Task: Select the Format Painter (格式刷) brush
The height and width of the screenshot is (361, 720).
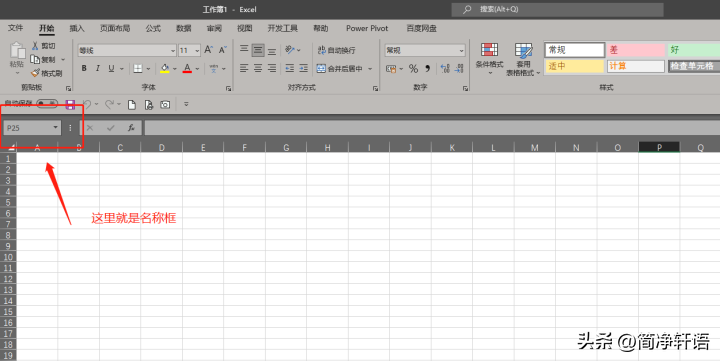Action: click(x=35, y=73)
